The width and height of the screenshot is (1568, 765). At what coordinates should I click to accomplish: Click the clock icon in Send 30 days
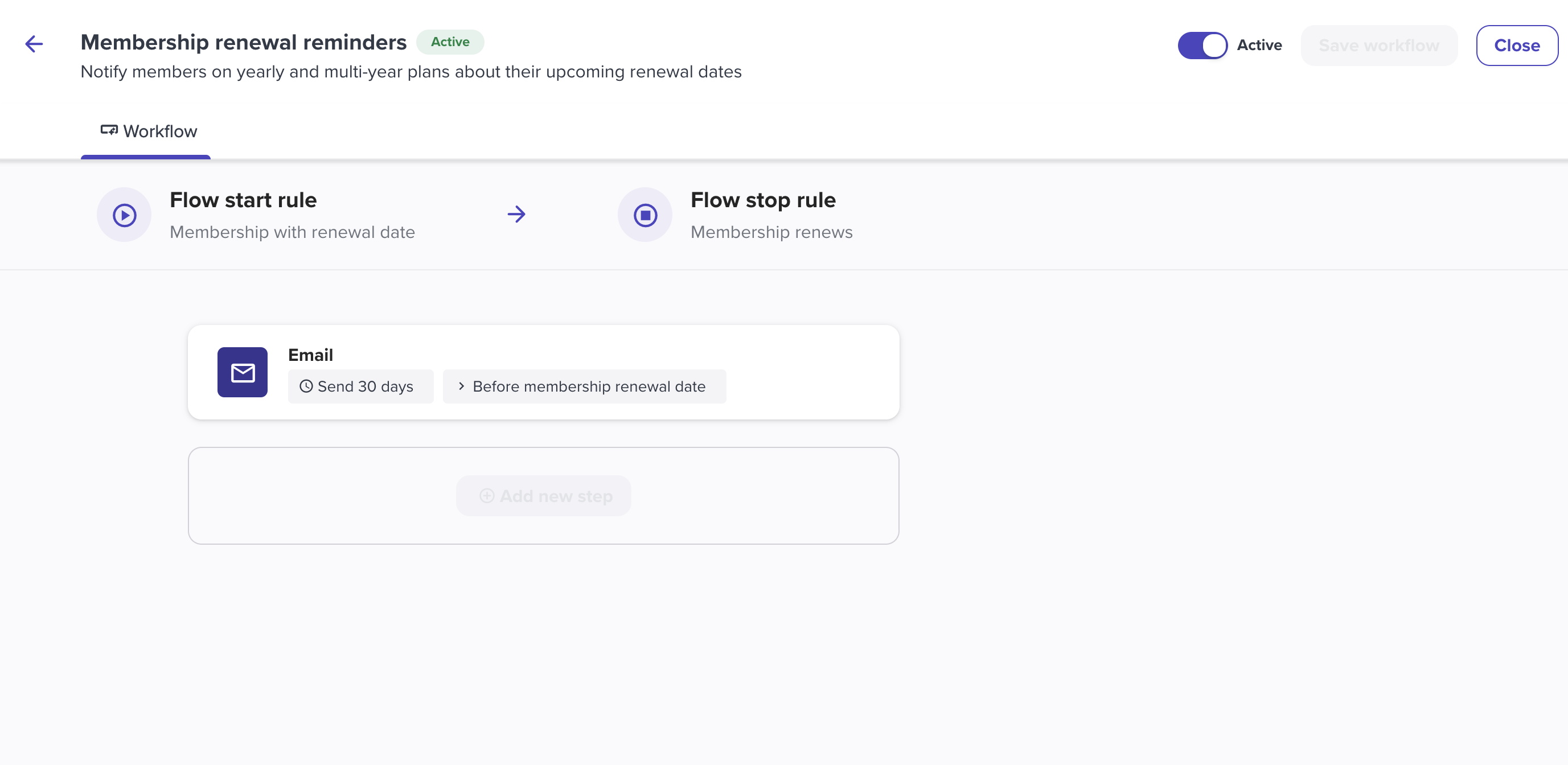point(306,386)
